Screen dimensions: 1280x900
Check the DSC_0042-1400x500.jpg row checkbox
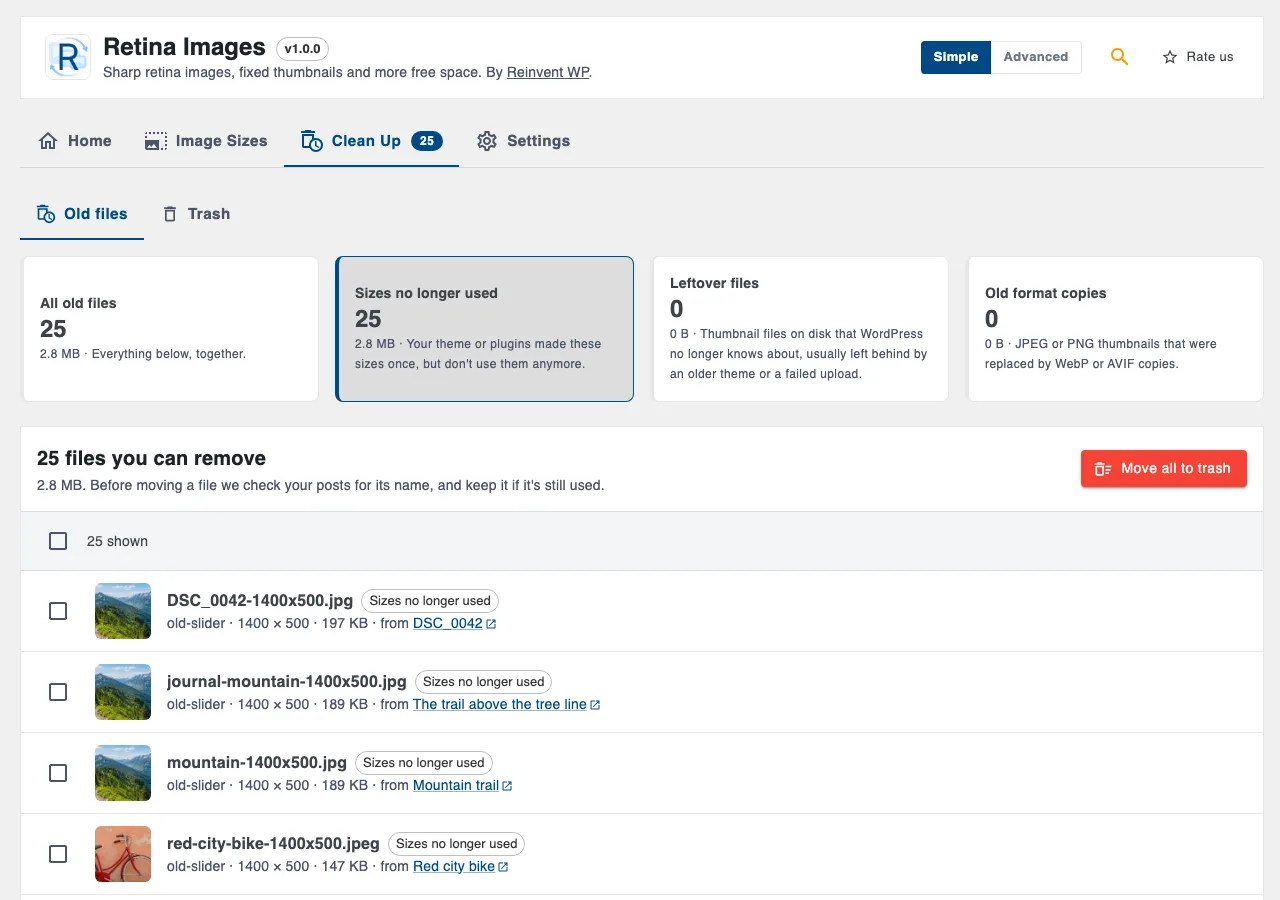pos(58,611)
